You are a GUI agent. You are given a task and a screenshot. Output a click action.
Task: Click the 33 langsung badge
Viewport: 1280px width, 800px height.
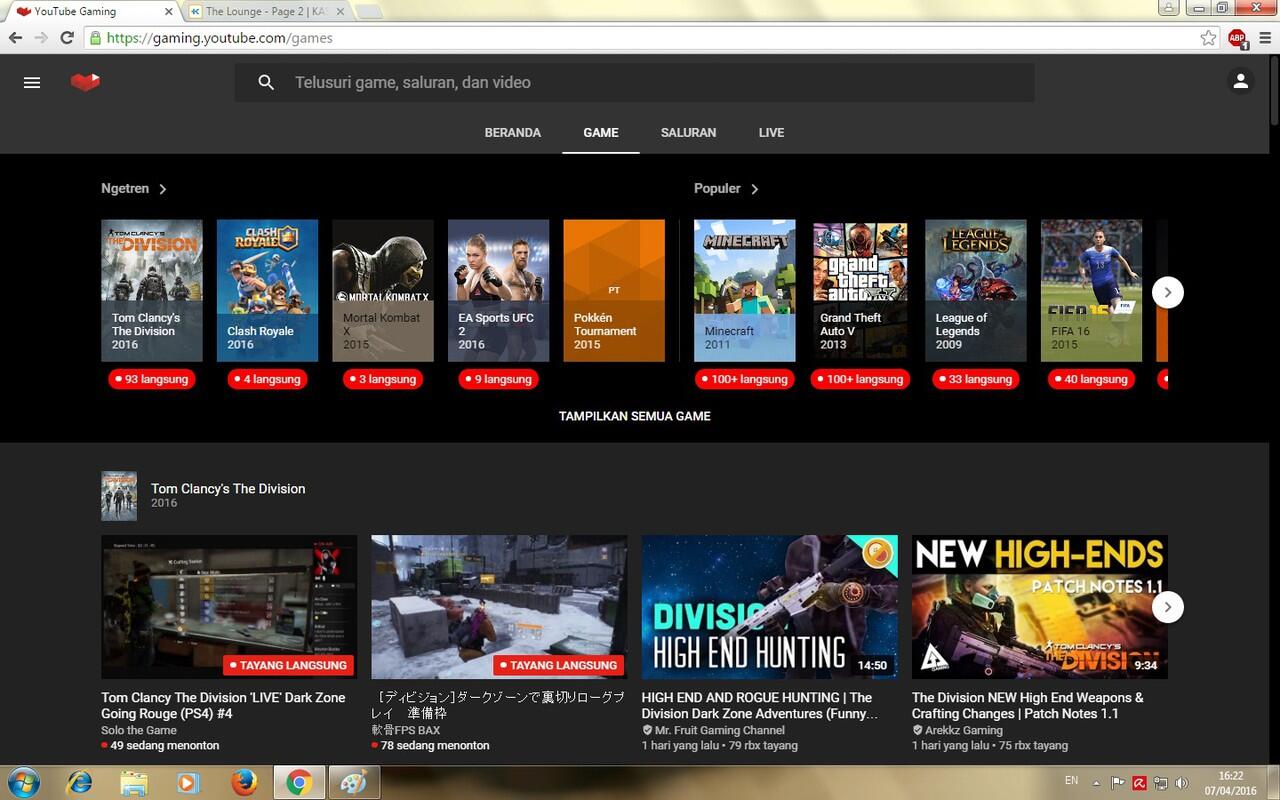click(x=976, y=379)
